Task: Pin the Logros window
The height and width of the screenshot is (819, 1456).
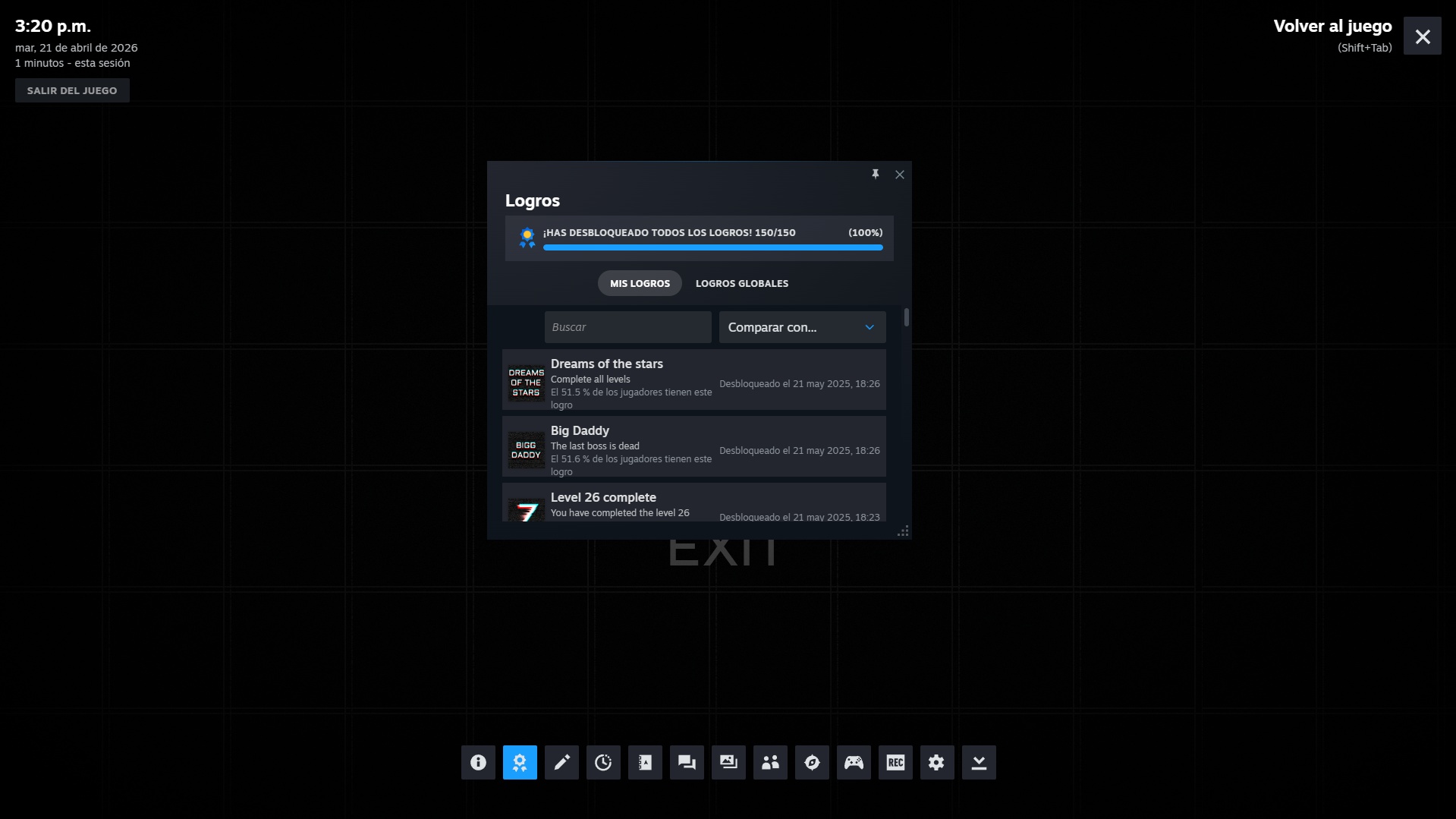Action: 876,175
